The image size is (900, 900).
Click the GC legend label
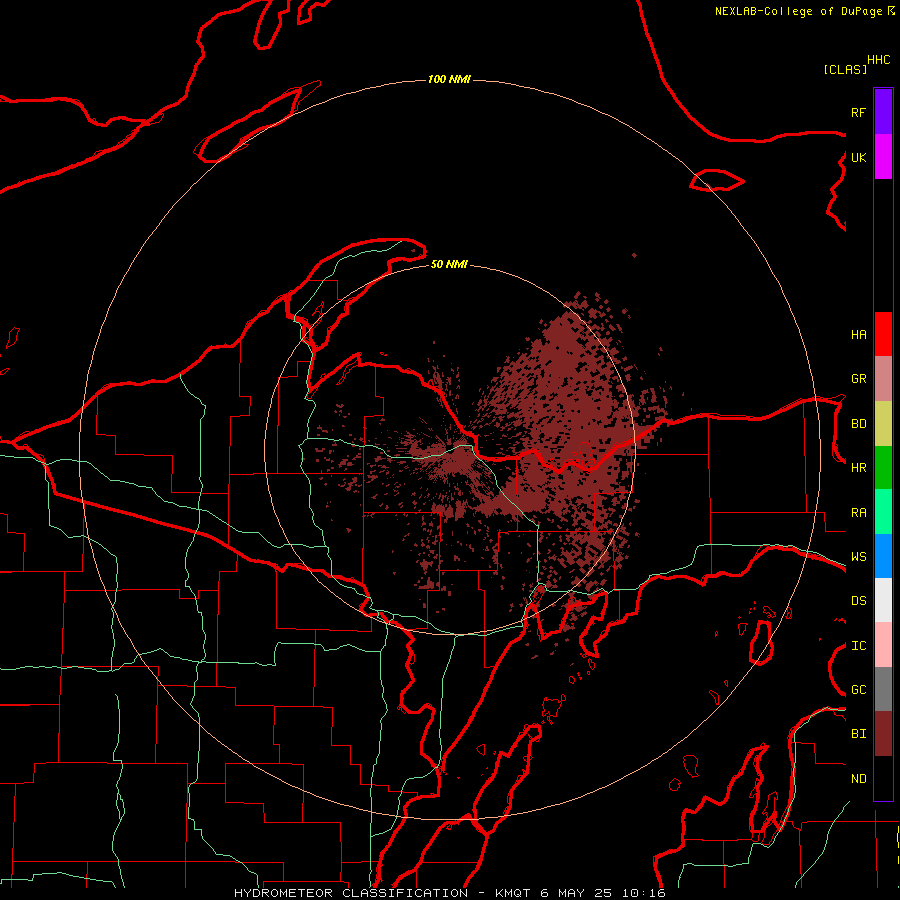click(858, 690)
